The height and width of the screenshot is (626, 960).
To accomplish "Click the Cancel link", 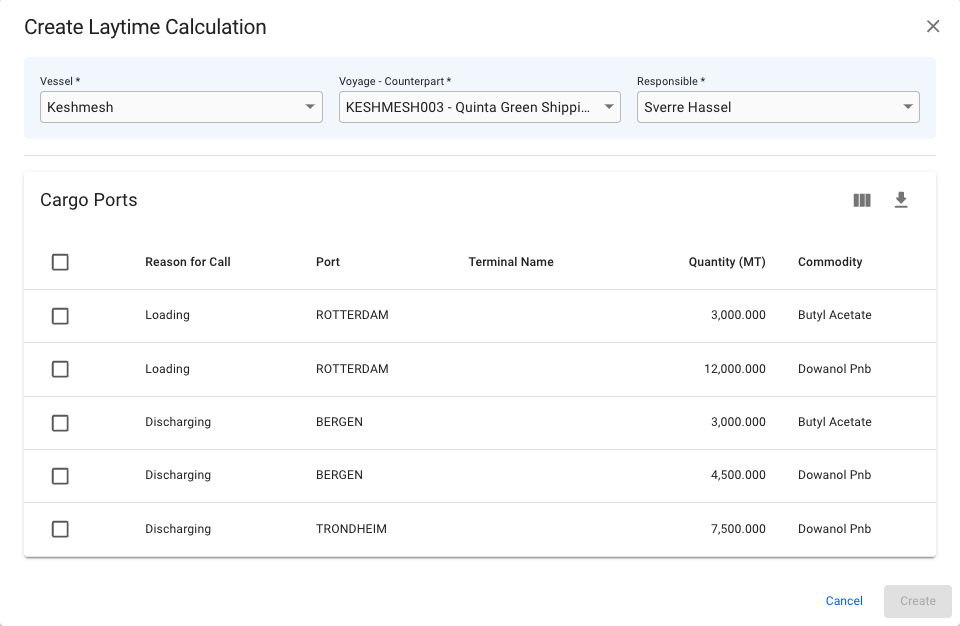I will click(844, 601).
